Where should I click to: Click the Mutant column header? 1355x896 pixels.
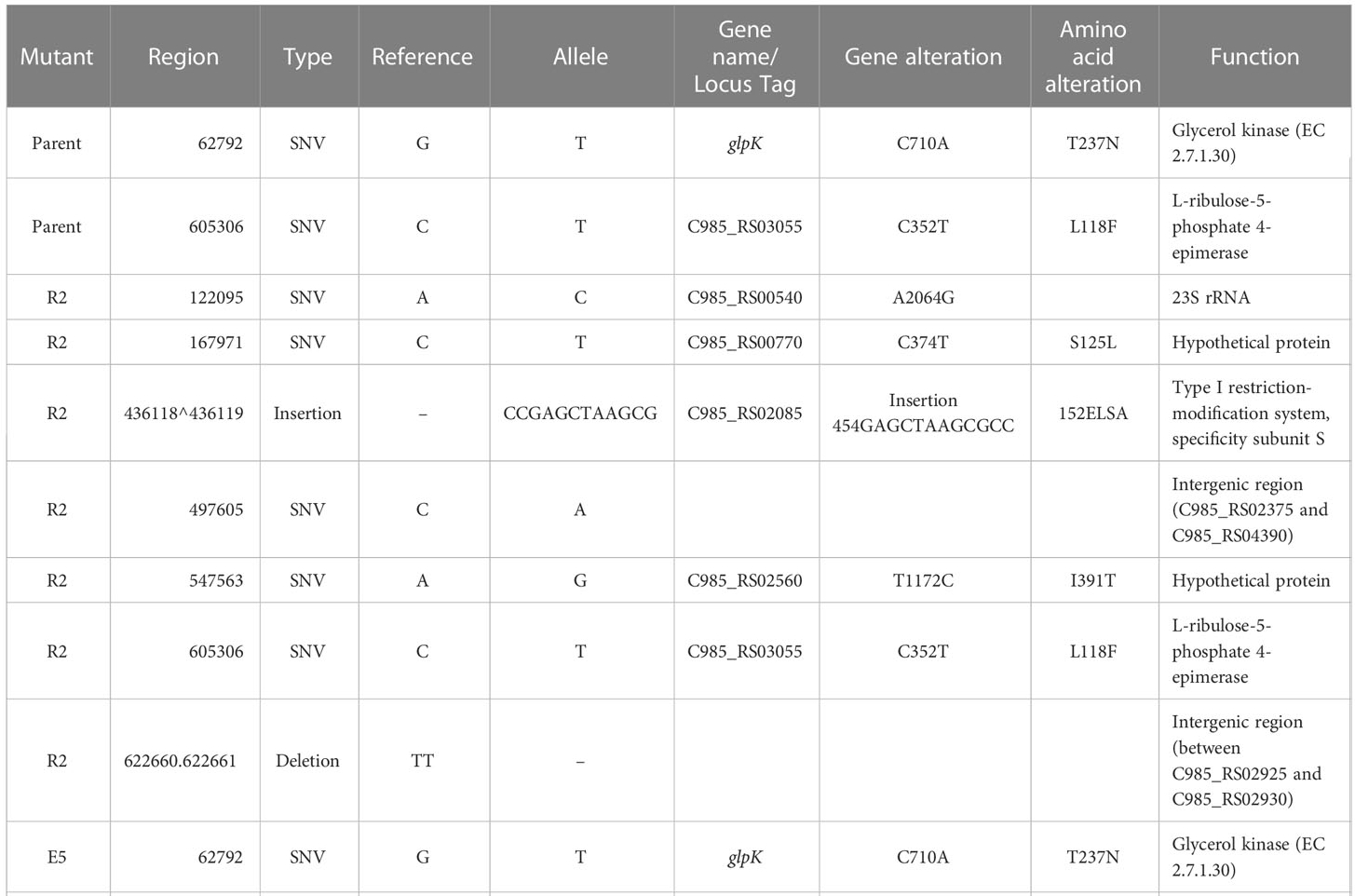[57, 57]
